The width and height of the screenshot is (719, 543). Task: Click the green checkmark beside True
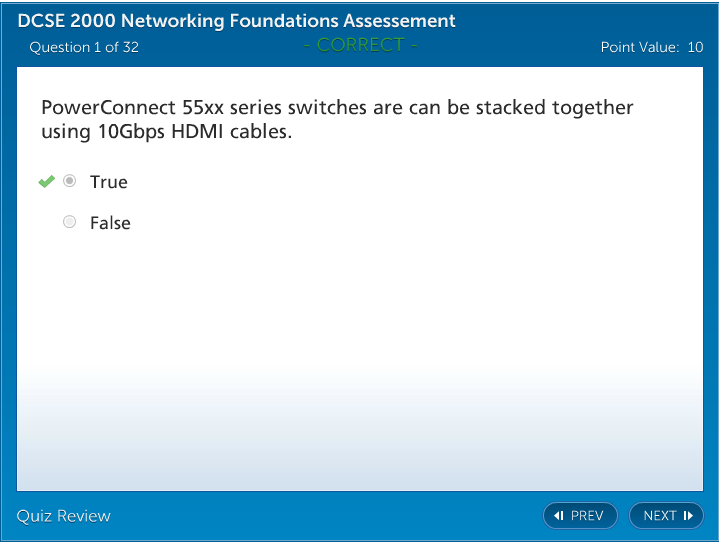46,181
